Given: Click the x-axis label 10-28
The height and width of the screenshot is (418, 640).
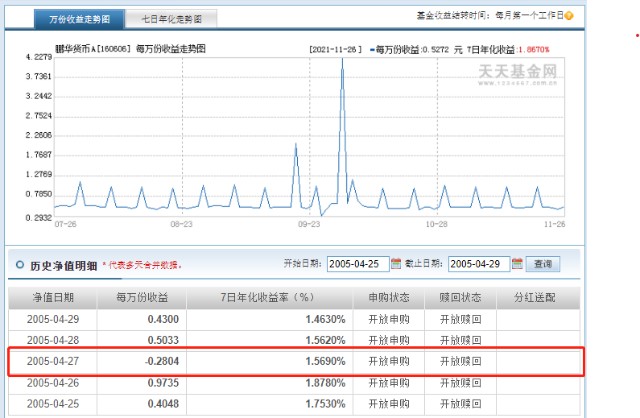Looking at the screenshot, I should click(437, 224).
